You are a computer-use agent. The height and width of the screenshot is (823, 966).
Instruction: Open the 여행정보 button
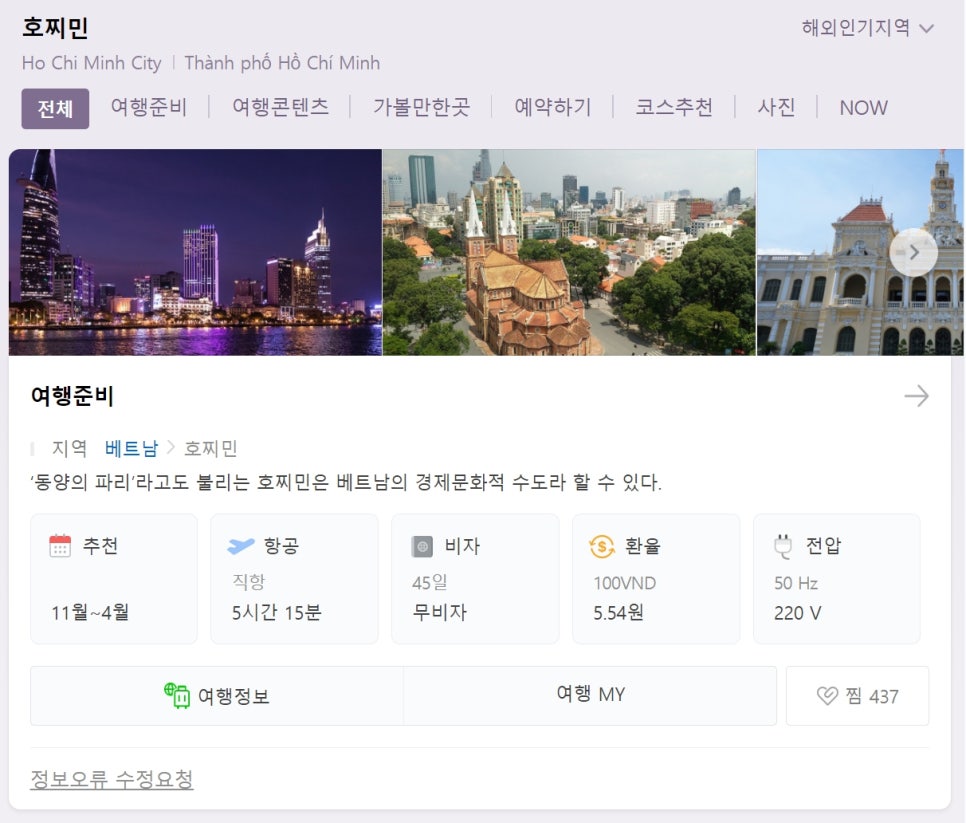tap(217, 695)
